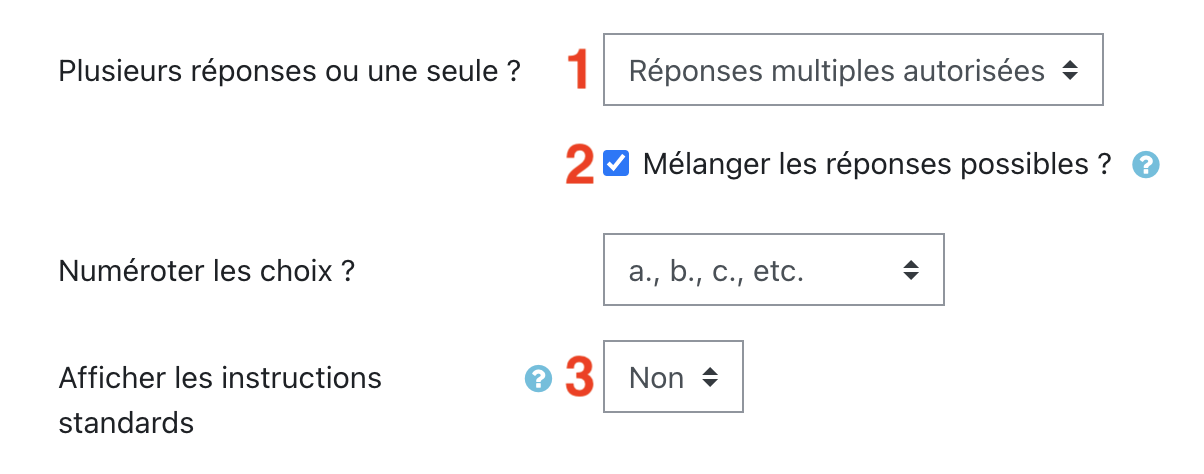1204x474 pixels.
Task: Open the Non dropdown for standard instructions
Action: 673,377
